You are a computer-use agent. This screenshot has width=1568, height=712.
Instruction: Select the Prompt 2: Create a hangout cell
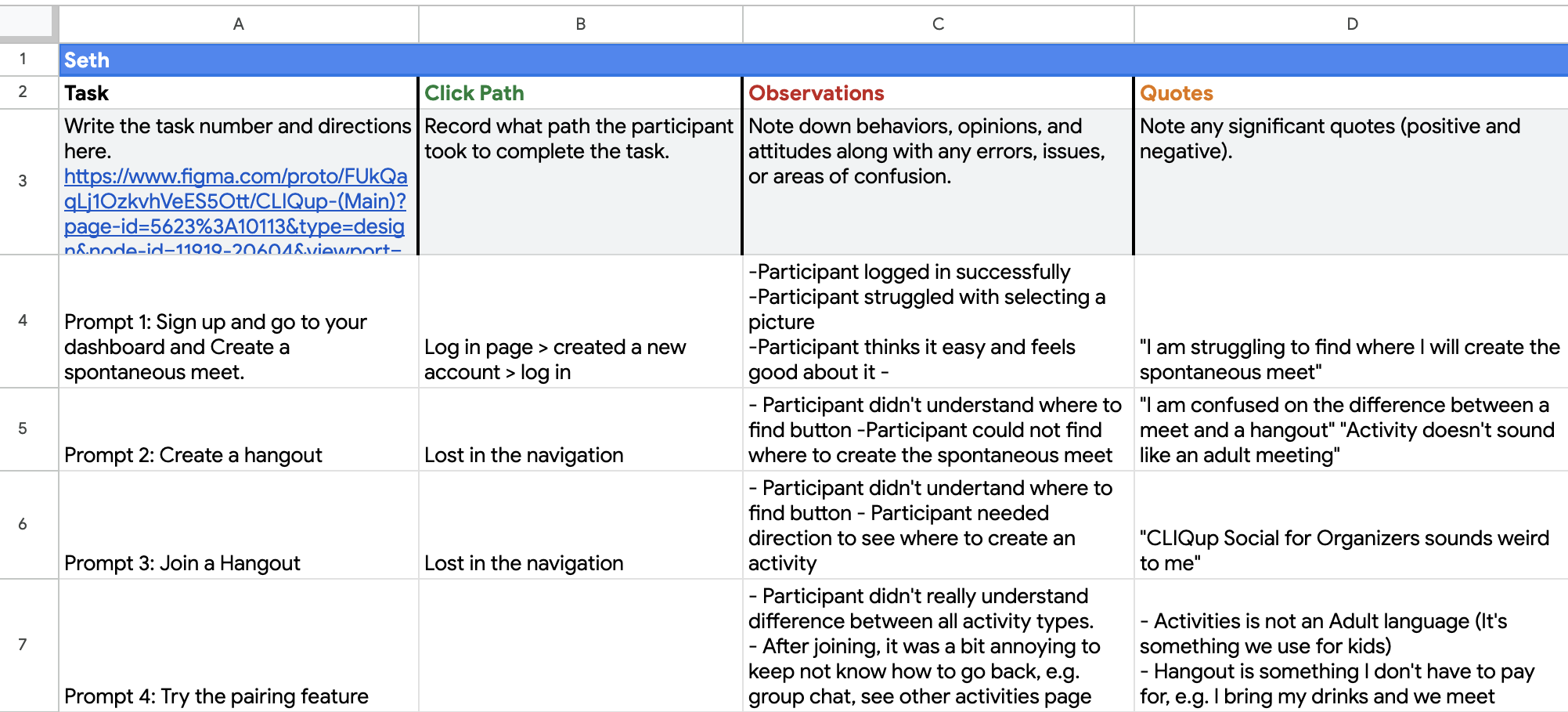[x=239, y=429]
